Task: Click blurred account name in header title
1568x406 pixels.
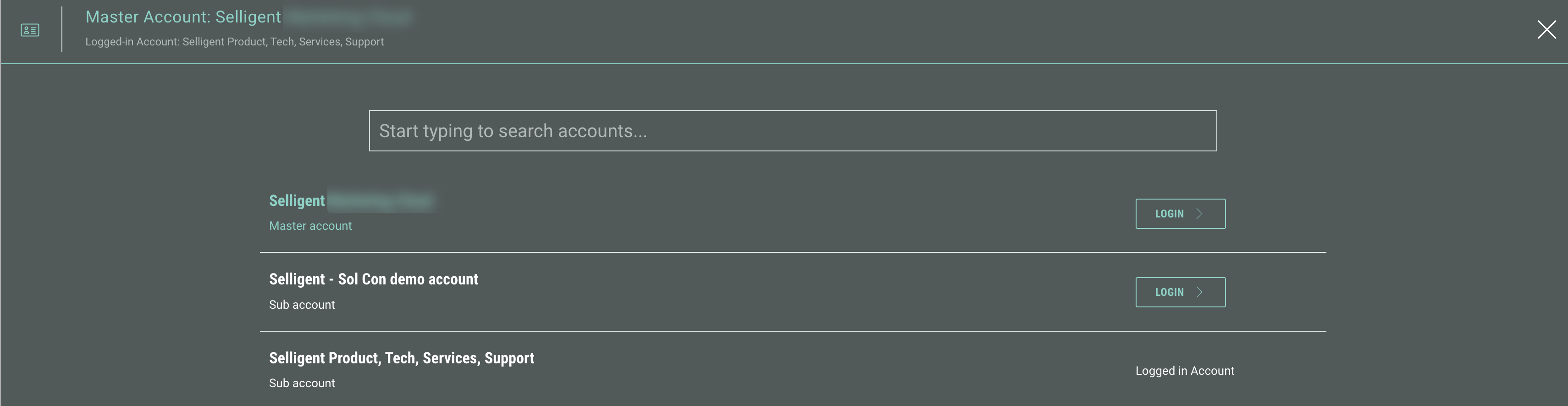Action: click(x=348, y=17)
